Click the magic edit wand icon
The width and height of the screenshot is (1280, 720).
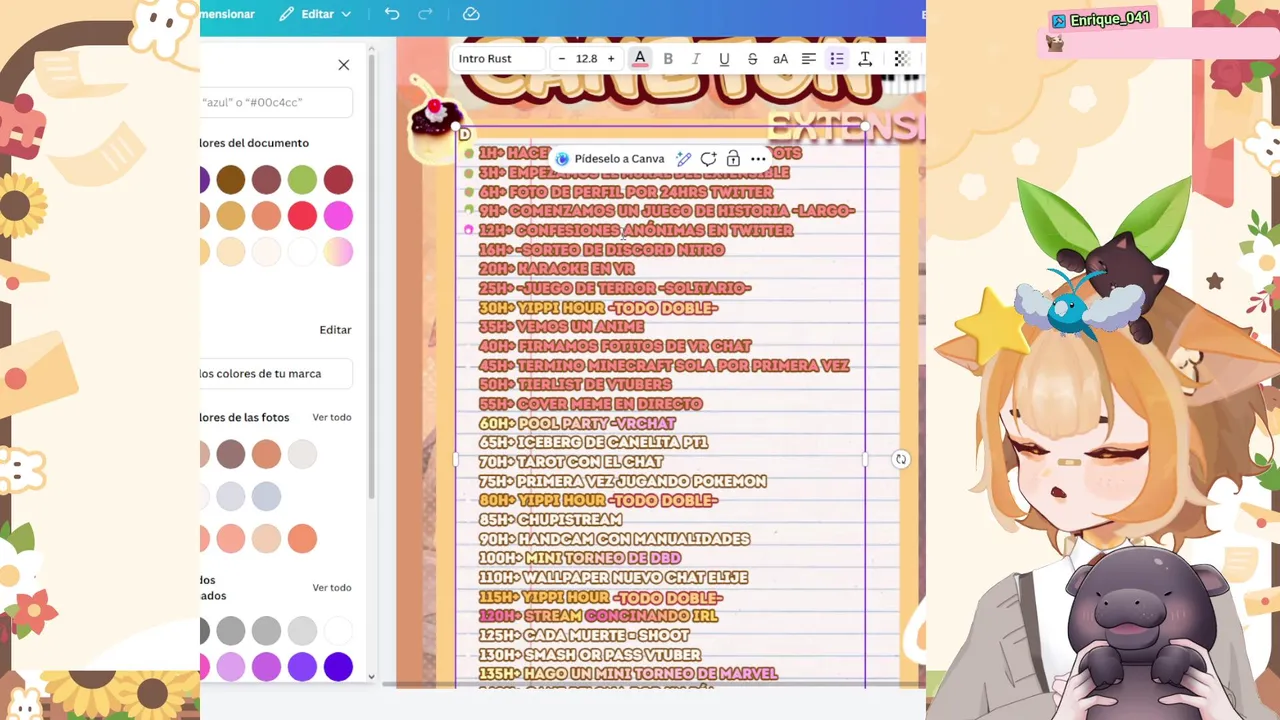(x=683, y=159)
